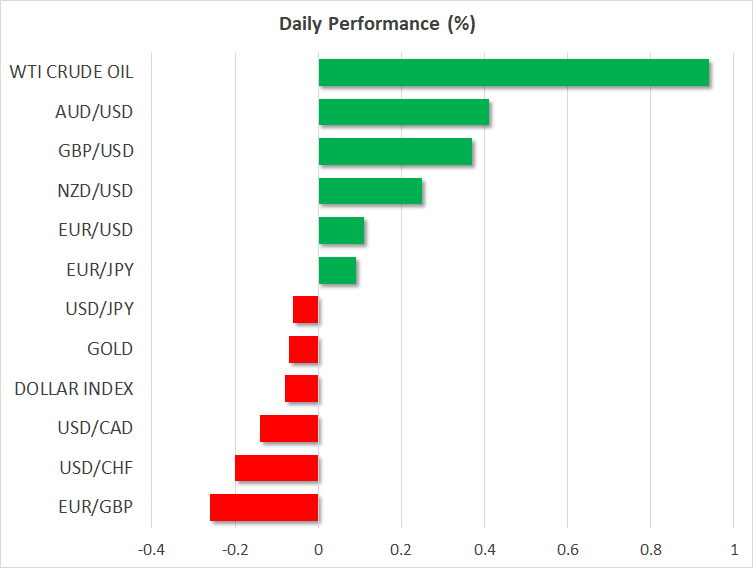753x568 pixels.
Task: Click the USD/JPY red bar
Action: [x=306, y=310]
